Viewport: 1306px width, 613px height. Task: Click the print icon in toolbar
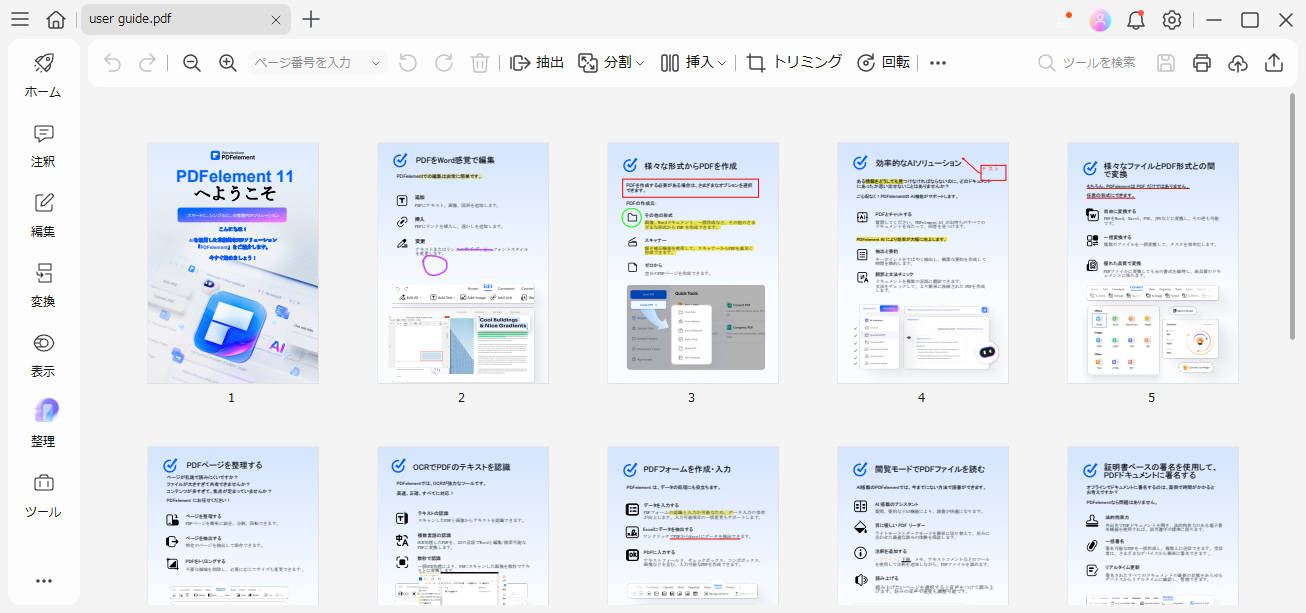1202,63
